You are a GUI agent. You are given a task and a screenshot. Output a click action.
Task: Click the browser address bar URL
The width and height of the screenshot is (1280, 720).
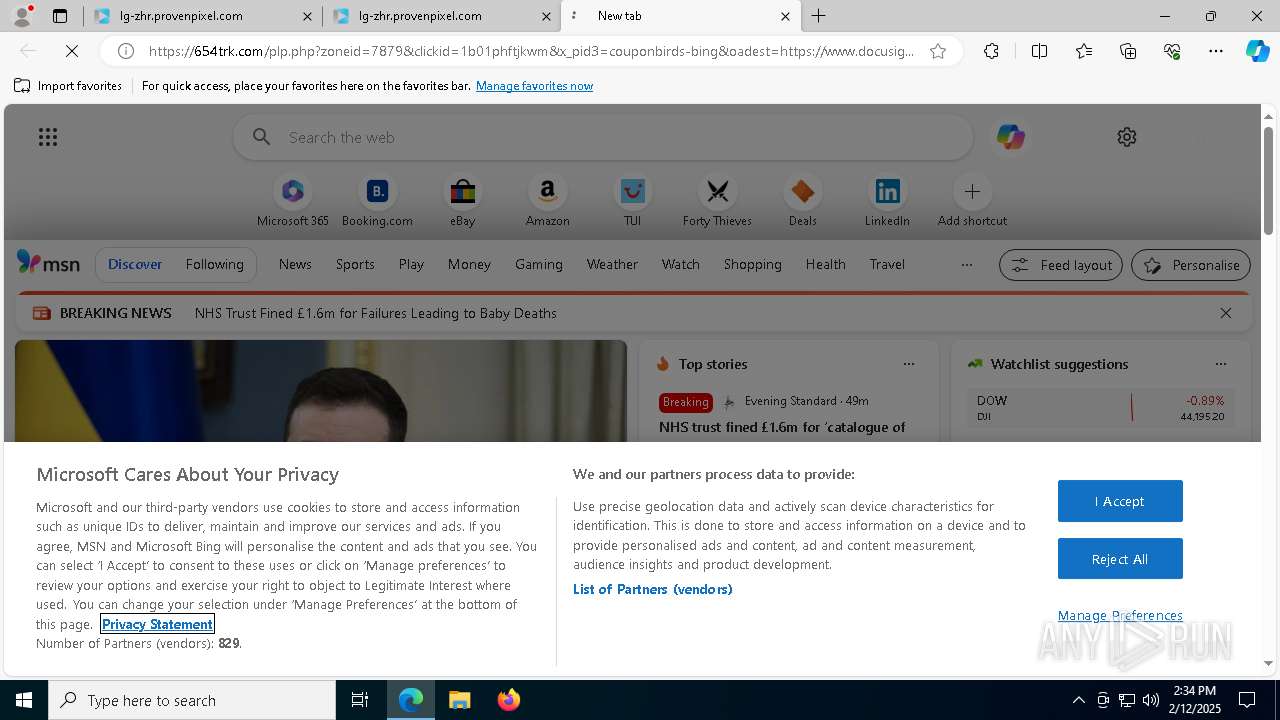click(531, 51)
